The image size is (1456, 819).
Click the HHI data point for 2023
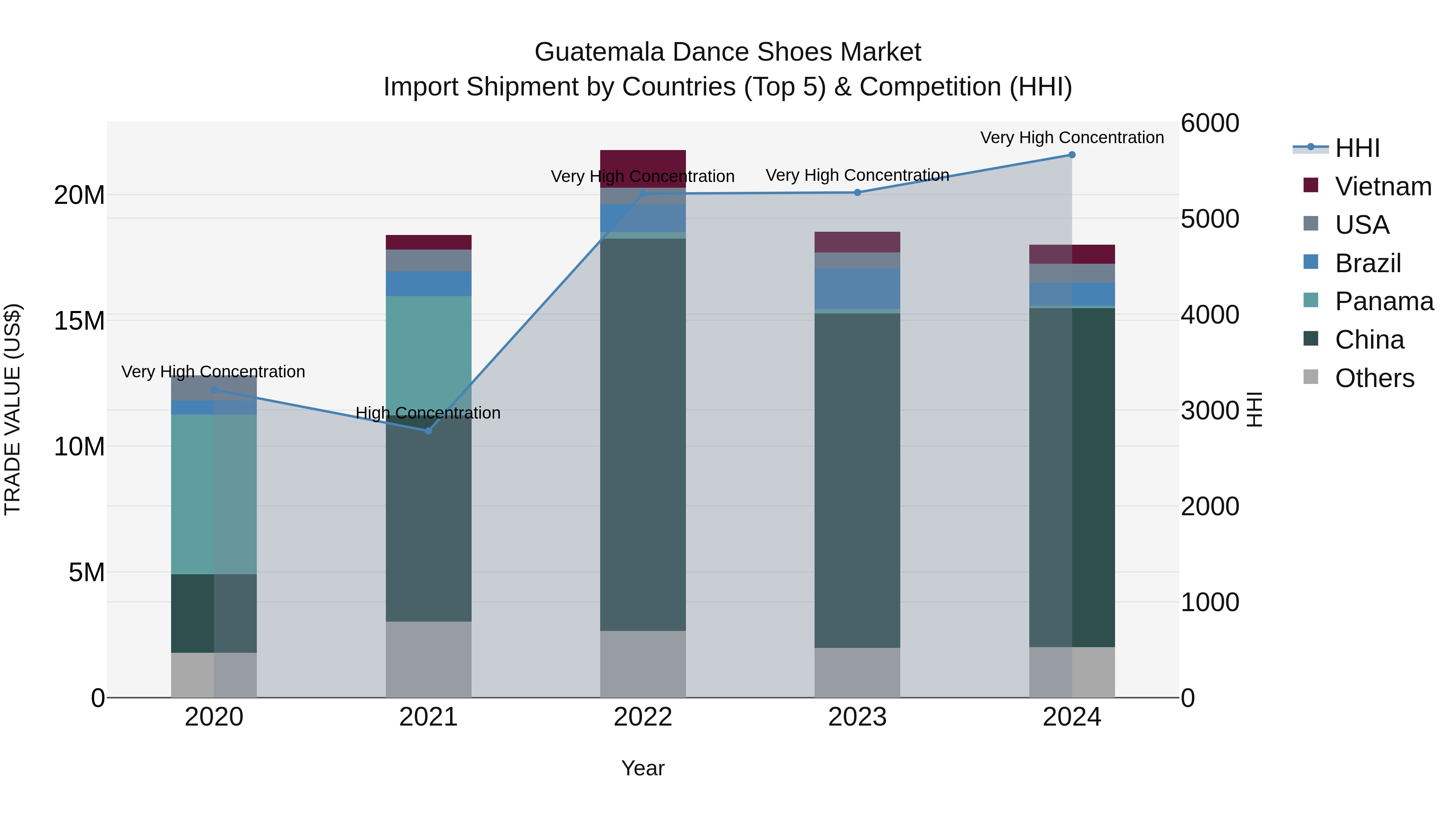(857, 193)
